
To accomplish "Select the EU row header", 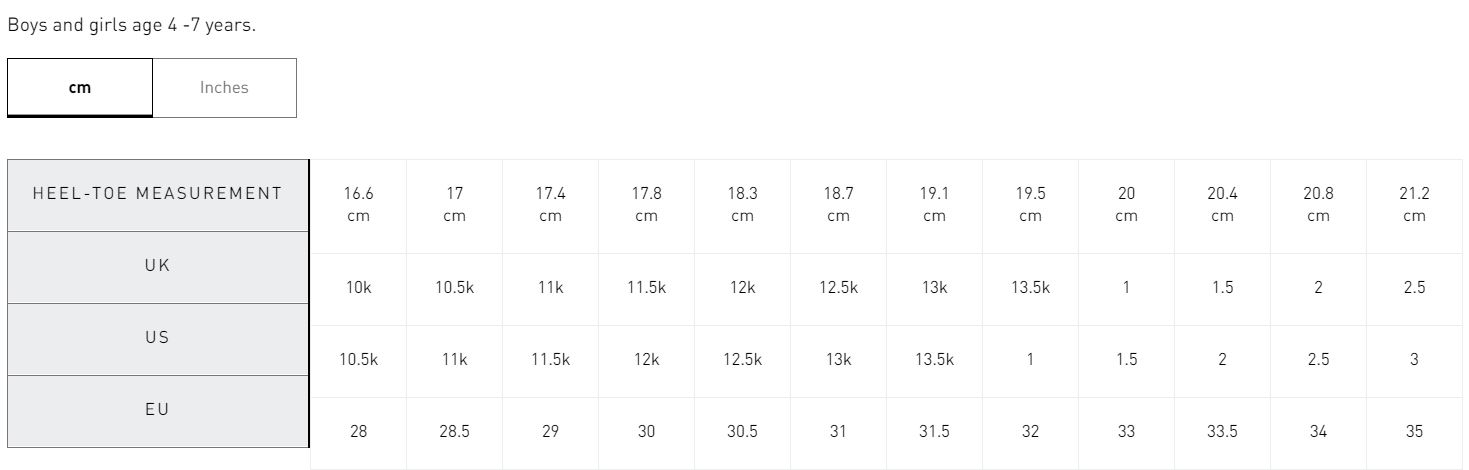I will (x=158, y=411).
